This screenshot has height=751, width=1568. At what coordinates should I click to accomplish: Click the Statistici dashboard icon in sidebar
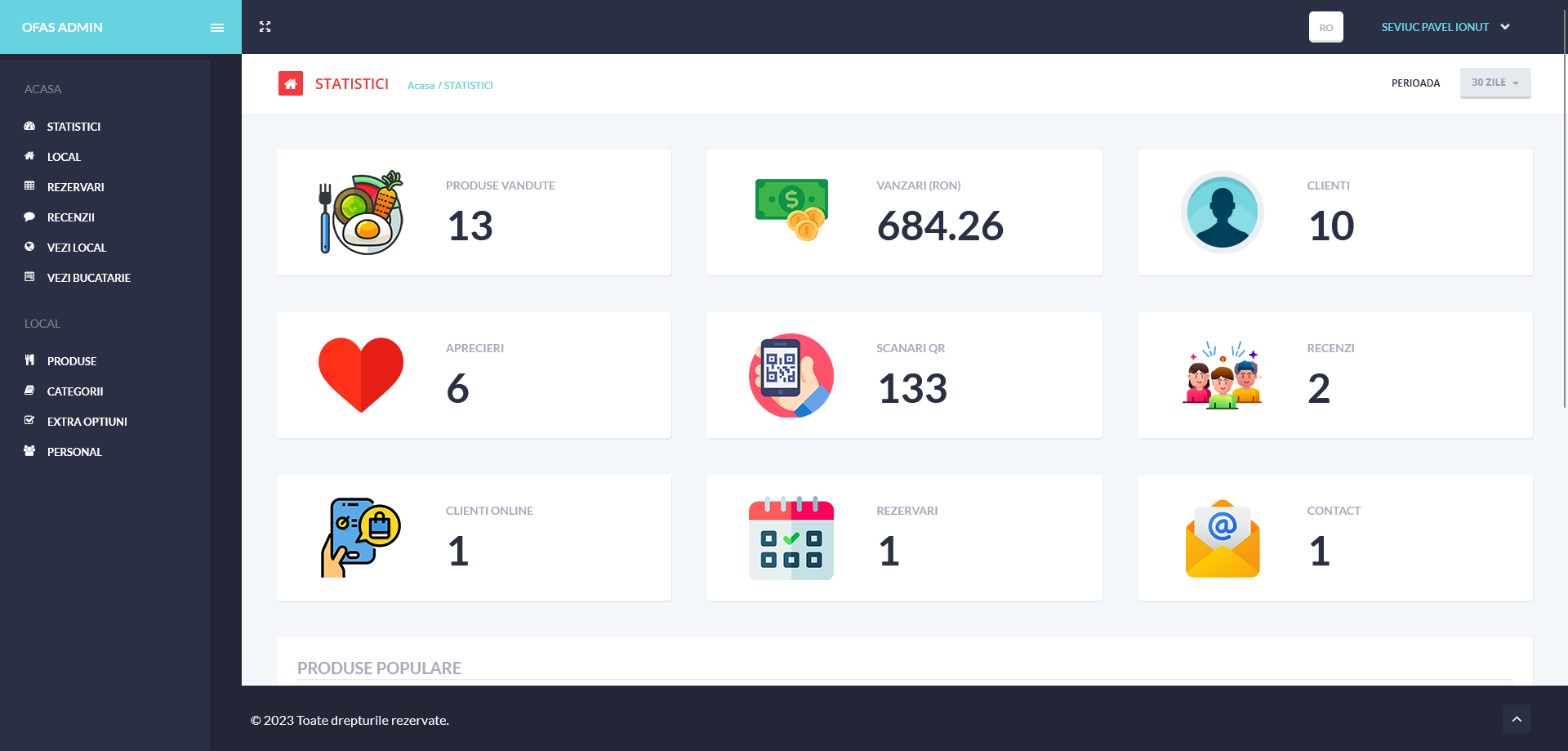(29, 127)
